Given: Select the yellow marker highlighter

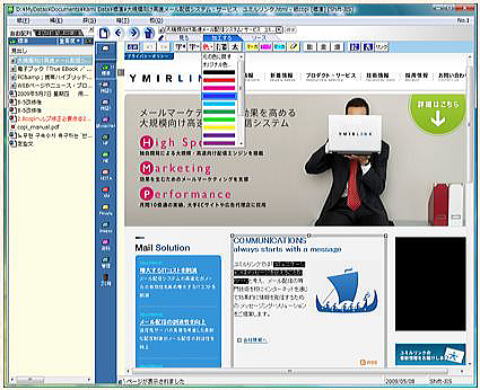Looking at the screenshot, I should (x=252, y=47).
